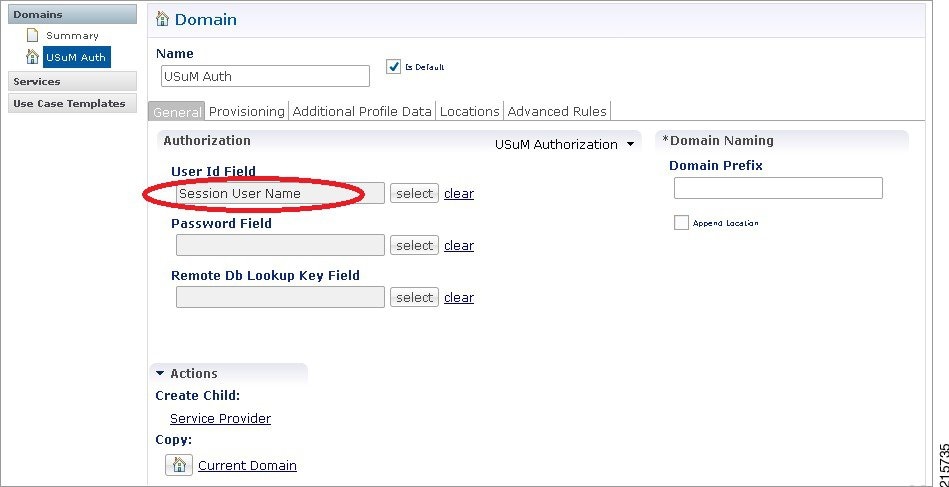The image size is (949, 487).
Task: Enable the Append Location checkbox
Action: [x=681, y=223]
